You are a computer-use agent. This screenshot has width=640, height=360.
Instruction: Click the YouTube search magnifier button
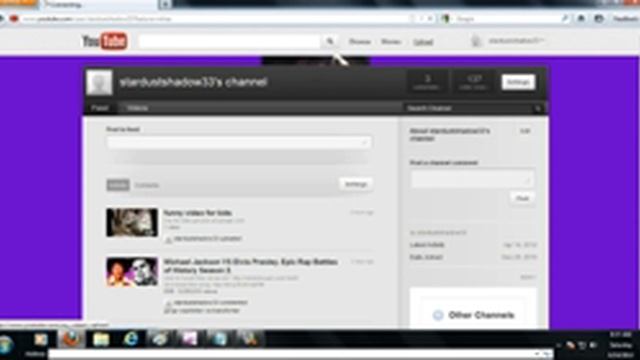(x=330, y=41)
